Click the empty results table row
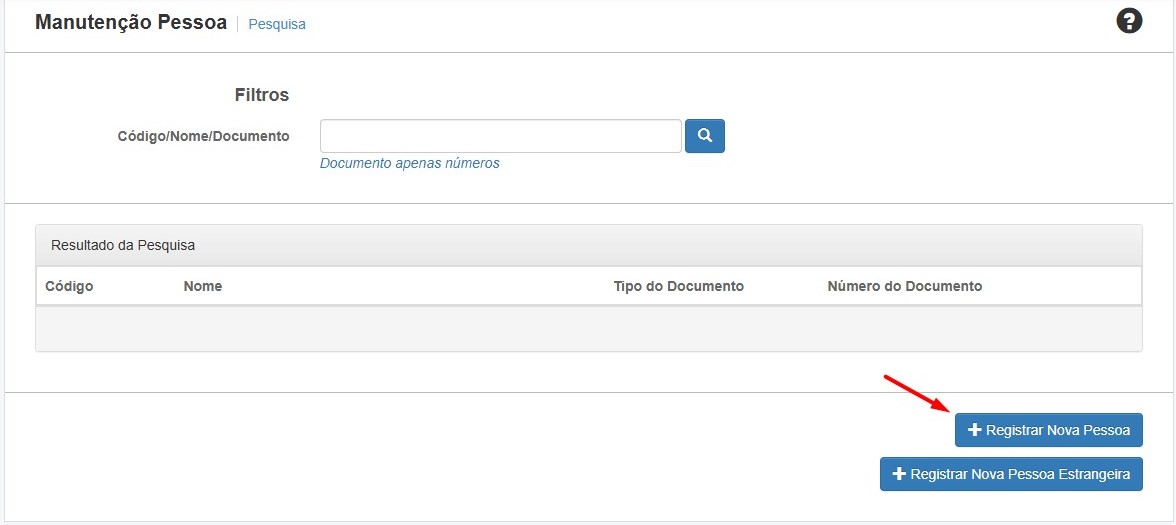 (x=588, y=328)
